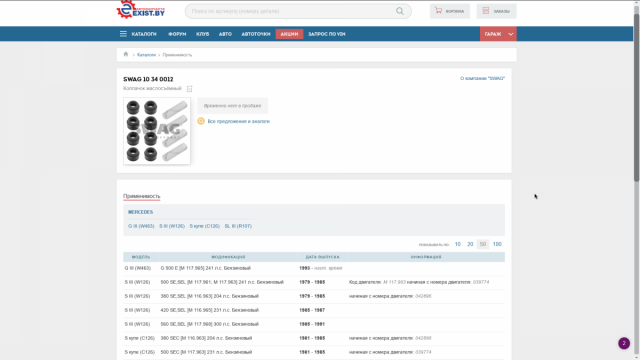Viewport: 640px width, 360px height.
Task: Select the G 500 E 241 л.с. row
Action: [314, 268]
